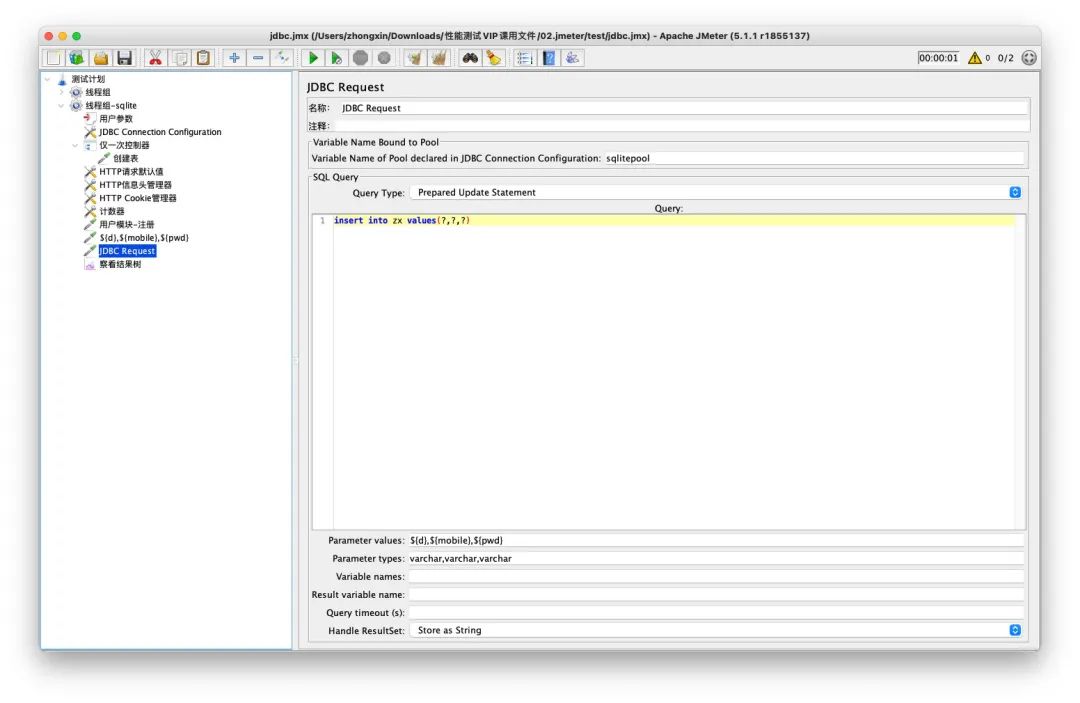
Task: Click Start no pauses icon
Action: [x=337, y=59]
